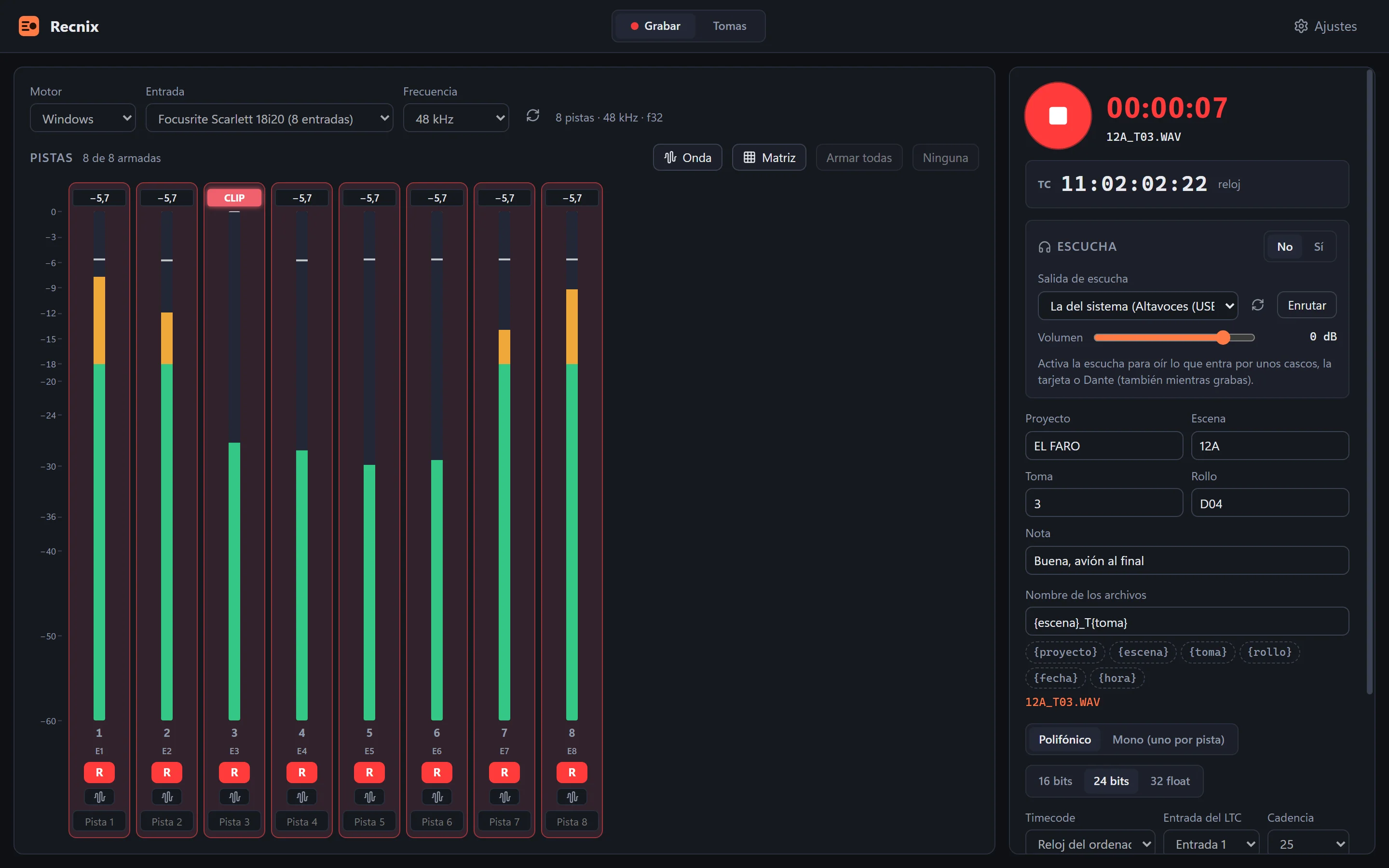Adjust the Volumen slider handle

[1223, 337]
